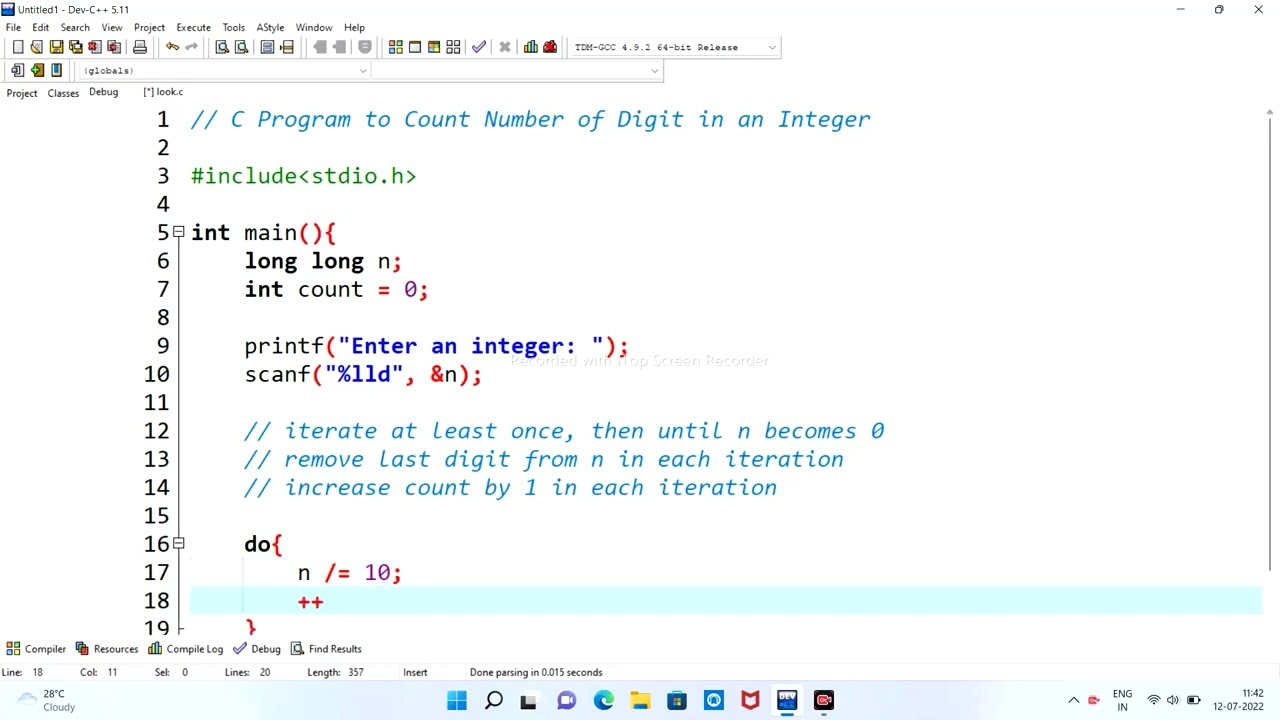Screen dimensions: 1280x720
Task: Collapse the main() fold at line 5
Action: coord(178,232)
